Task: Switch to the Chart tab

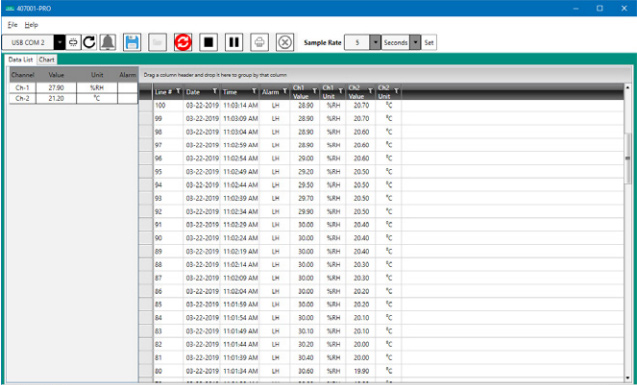Action: click(x=47, y=60)
